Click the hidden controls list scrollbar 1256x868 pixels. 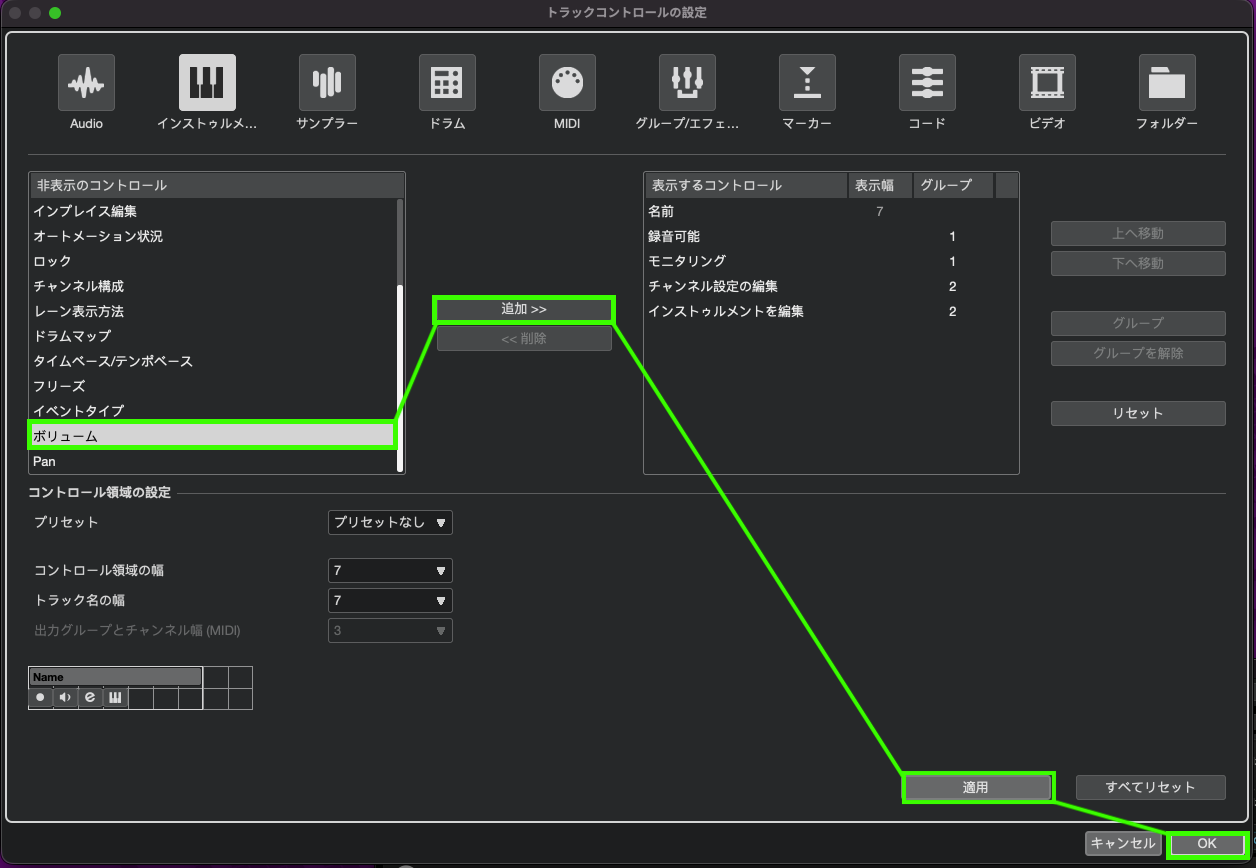point(400,378)
